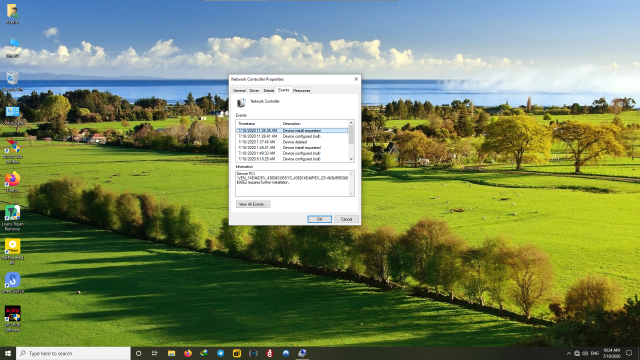This screenshot has height=360, width=640.
Task: Show hidden tray icons chevron
Action: (569, 353)
